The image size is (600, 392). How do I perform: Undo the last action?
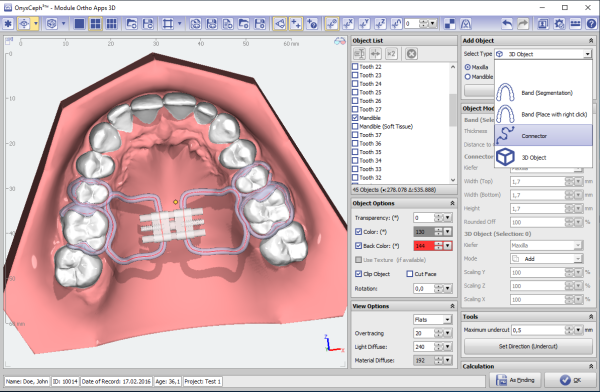507,24
